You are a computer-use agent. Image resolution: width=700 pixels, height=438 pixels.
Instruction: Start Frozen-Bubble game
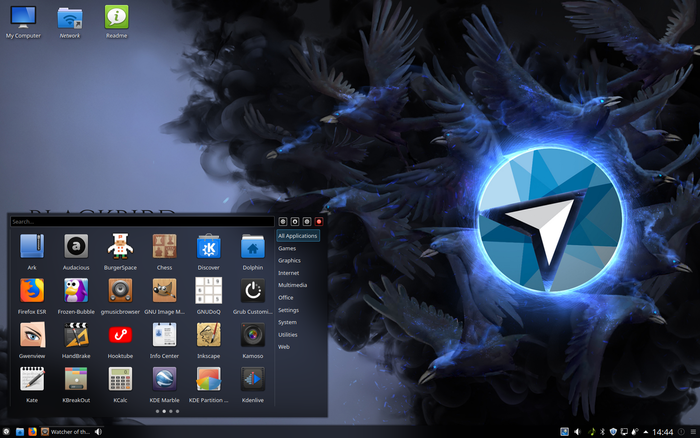click(x=76, y=296)
